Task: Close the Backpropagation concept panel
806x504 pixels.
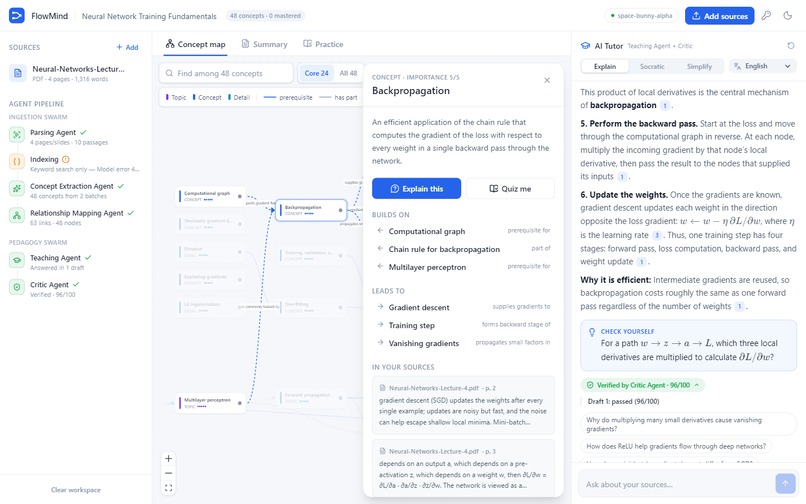Action: (547, 80)
